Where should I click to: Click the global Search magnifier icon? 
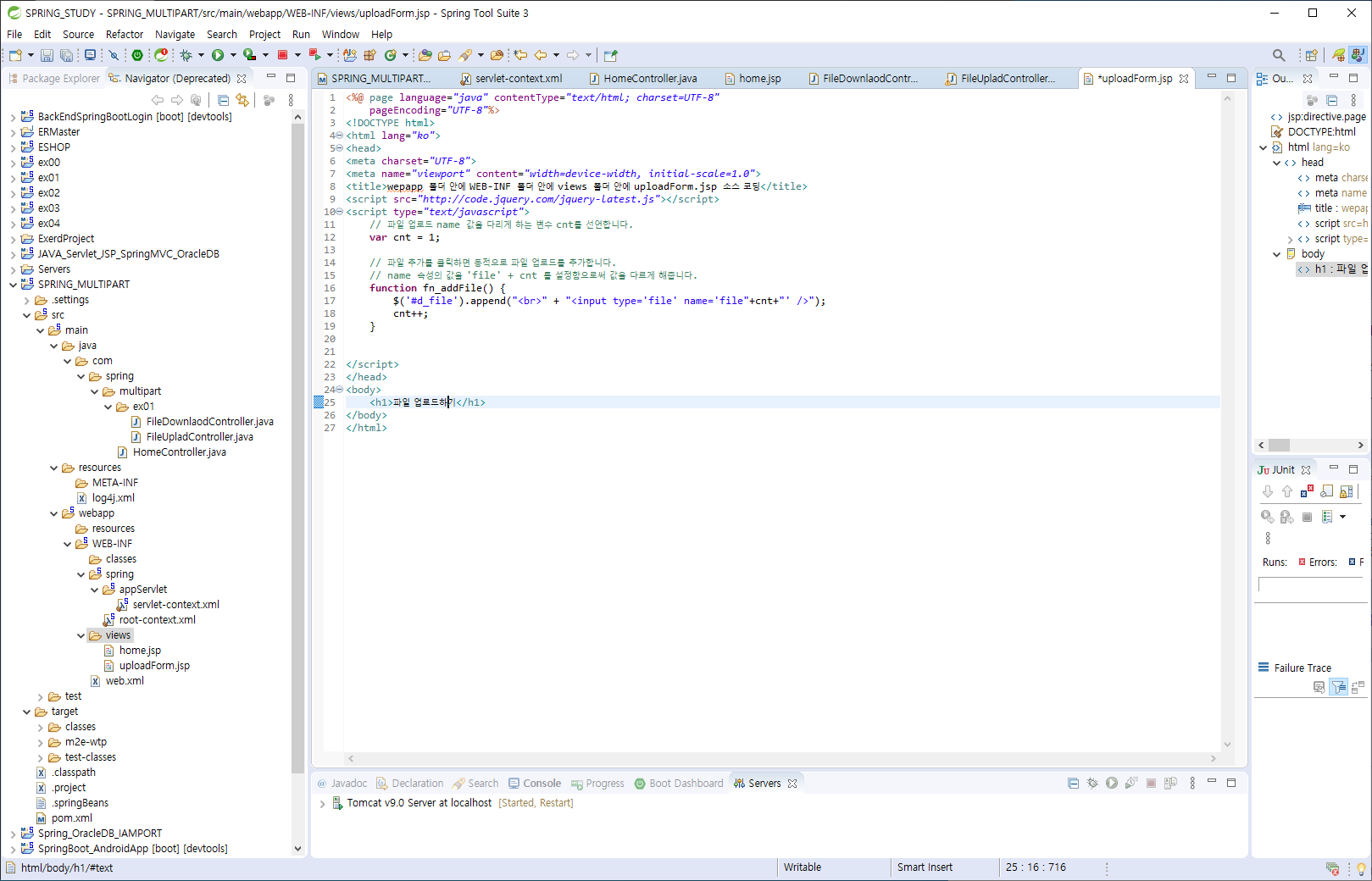pyautogui.click(x=1279, y=55)
